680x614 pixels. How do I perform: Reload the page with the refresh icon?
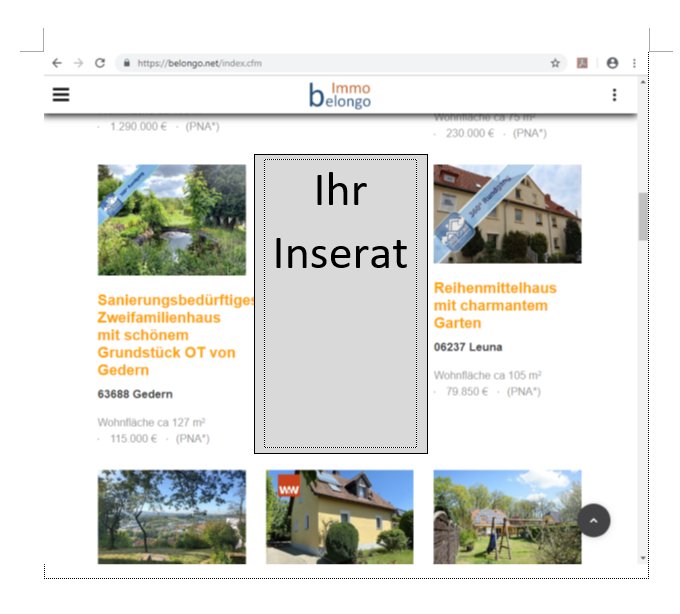tap(100, 63)
